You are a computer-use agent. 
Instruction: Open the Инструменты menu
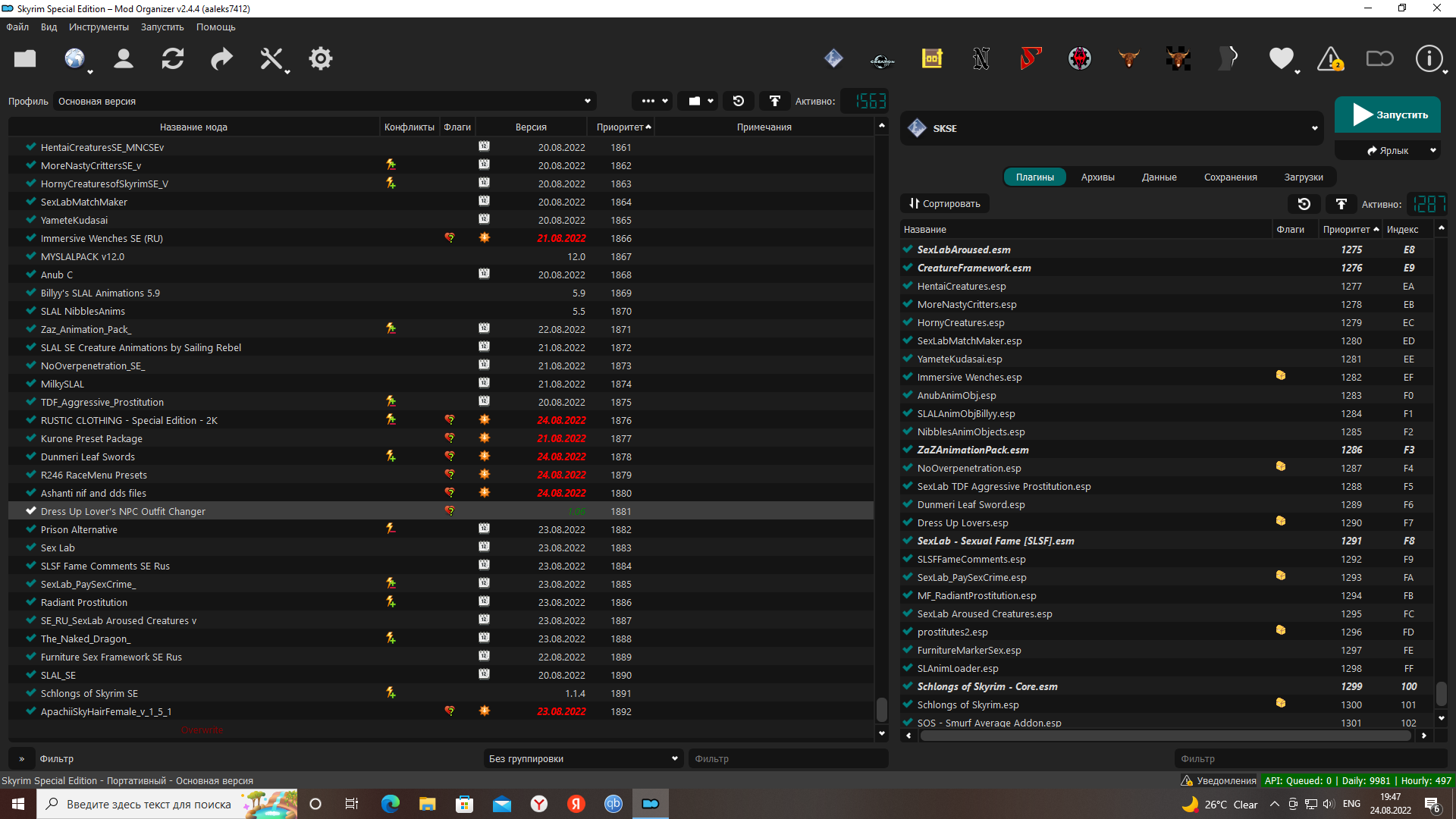pos(99,27)
